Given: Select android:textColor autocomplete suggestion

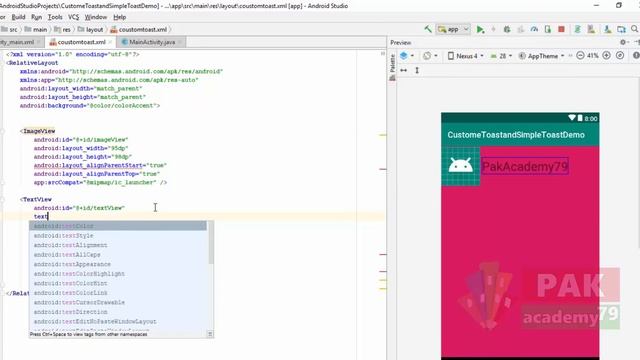Looking at the screenshot, I should 118,226.
